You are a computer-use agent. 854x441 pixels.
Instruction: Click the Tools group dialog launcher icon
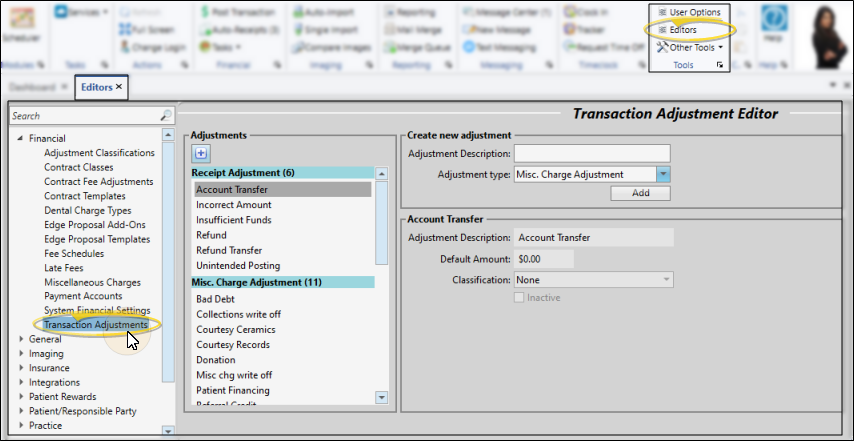(719, 65)
